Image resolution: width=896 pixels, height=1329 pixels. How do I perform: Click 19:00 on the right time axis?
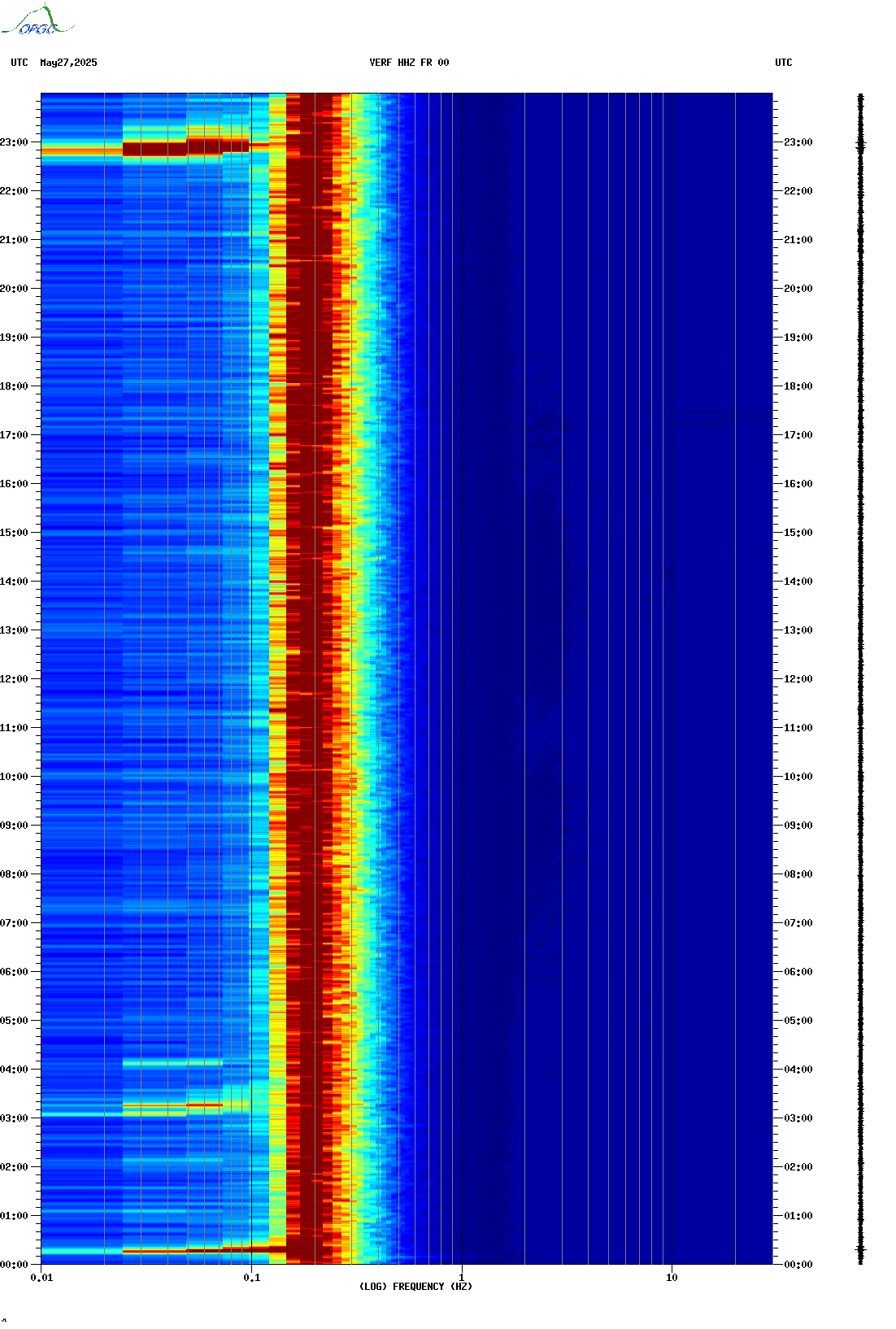[x=798, y=338]
